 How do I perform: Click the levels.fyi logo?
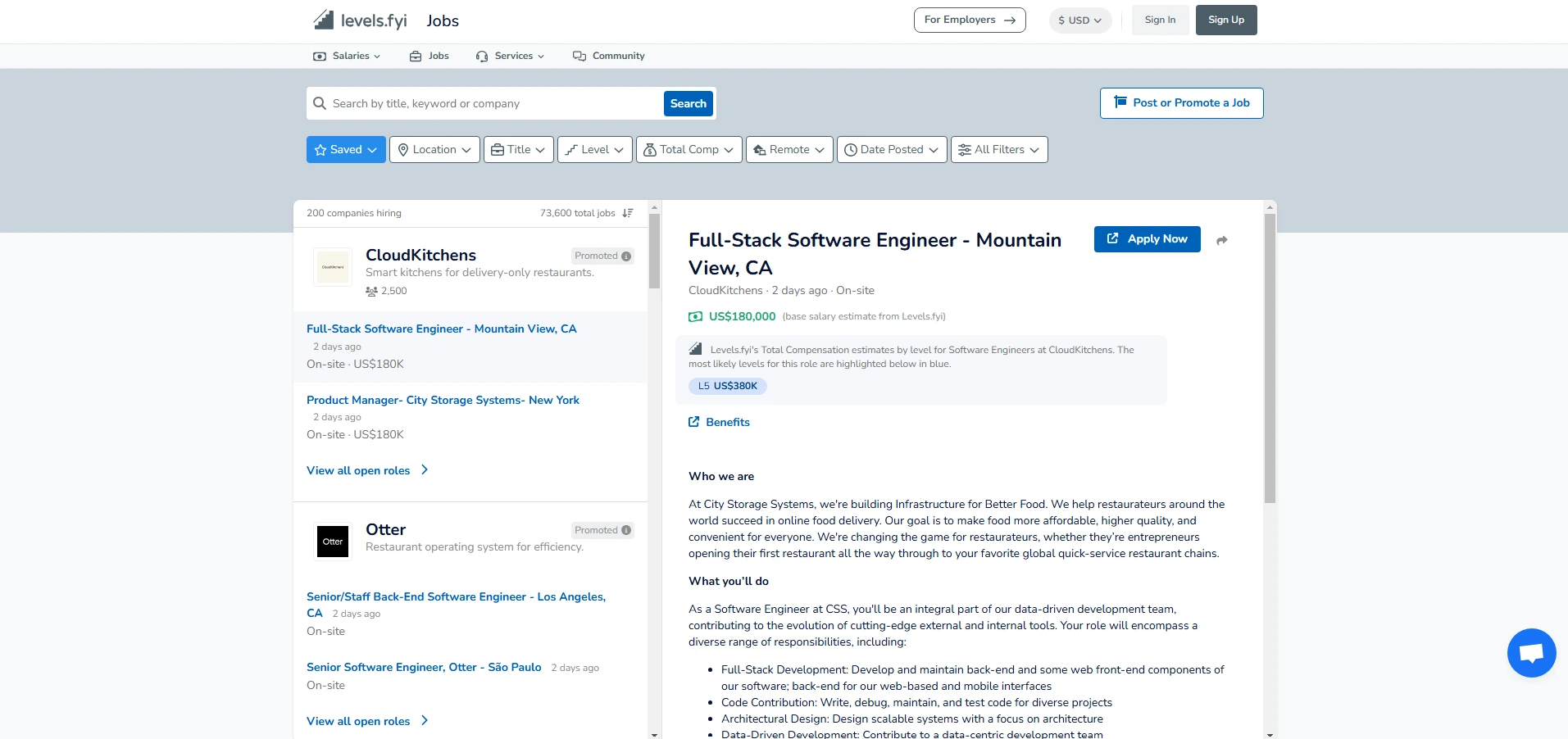[360, 20]
